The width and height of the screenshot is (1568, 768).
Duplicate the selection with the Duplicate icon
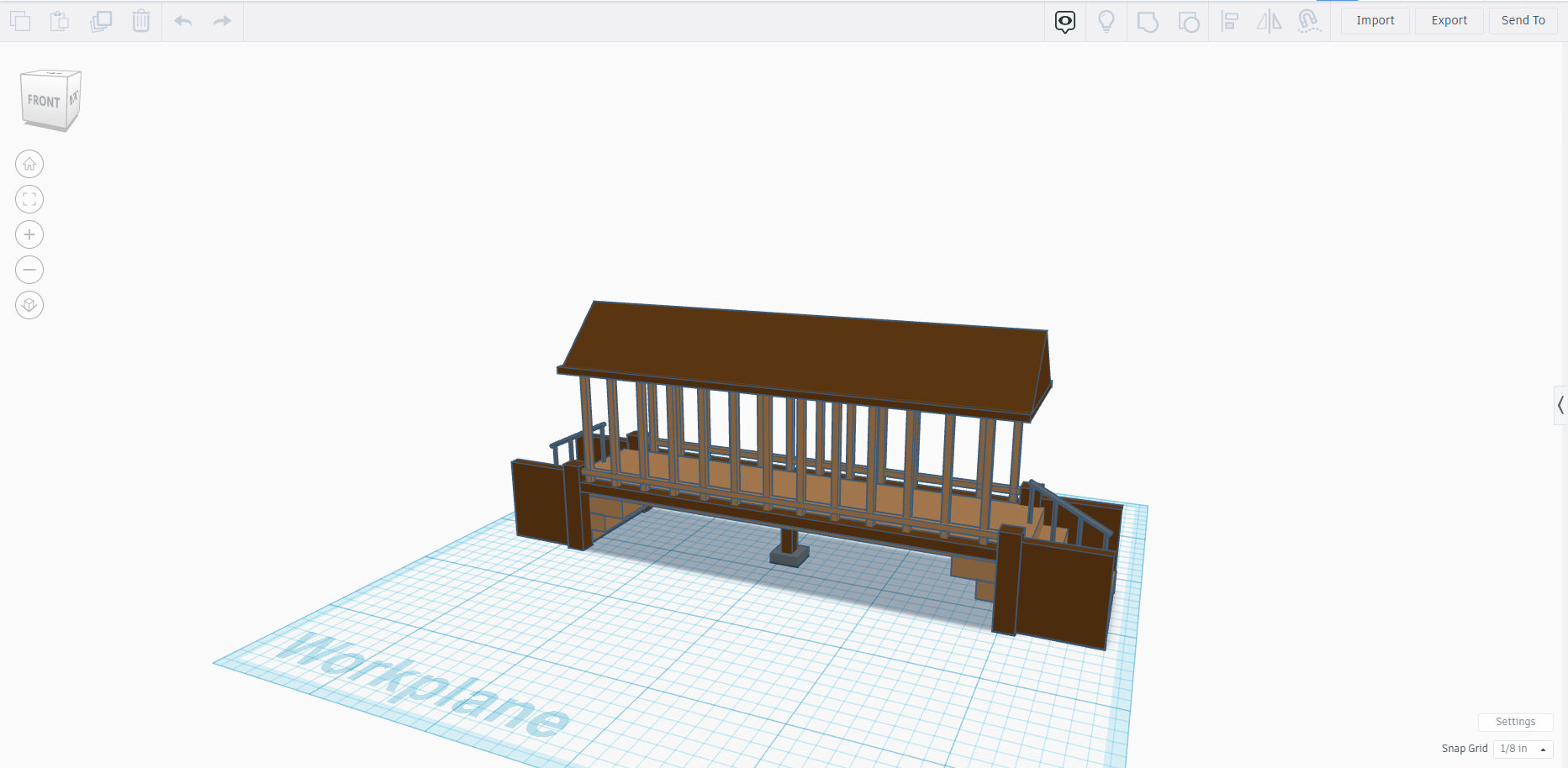point(101,21)
